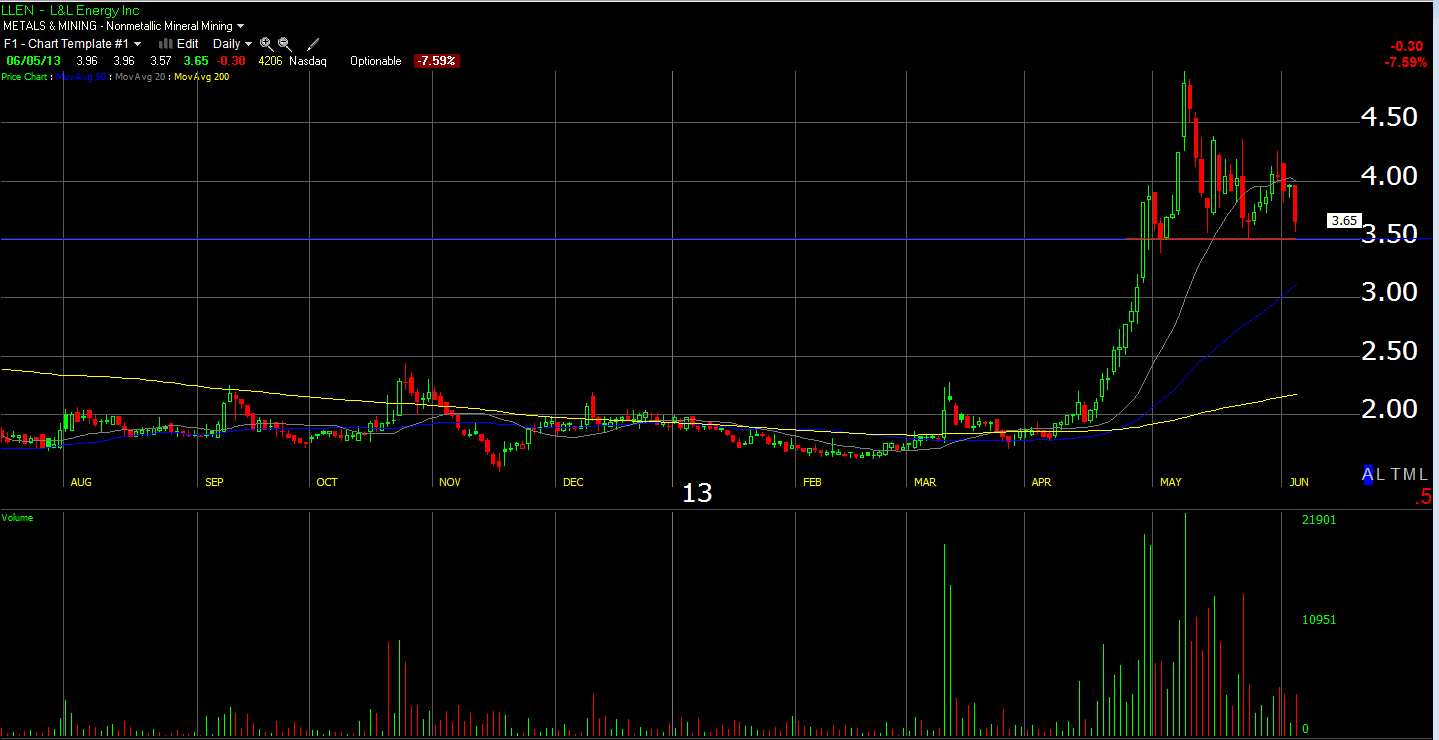This screenshot has width=1439, height=740.
Task: Toggle the T scaling button
Action: 1396,475
